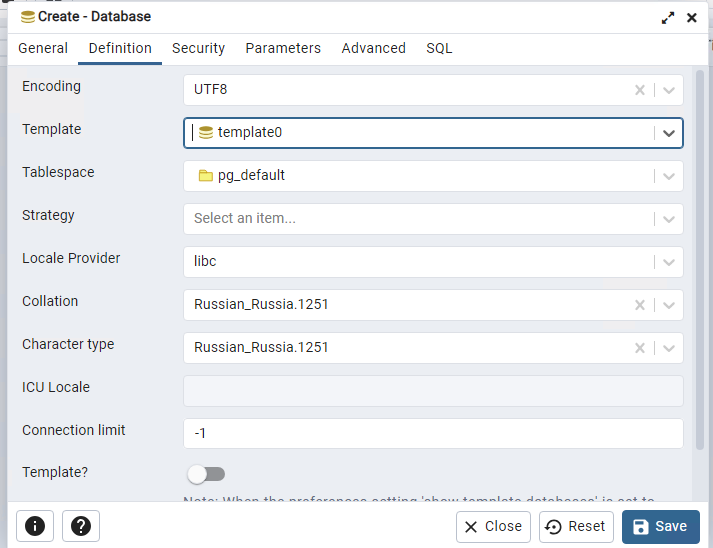The image size is (713, 548).
Task: Clear the Character type value
Action: coord(640,348)
